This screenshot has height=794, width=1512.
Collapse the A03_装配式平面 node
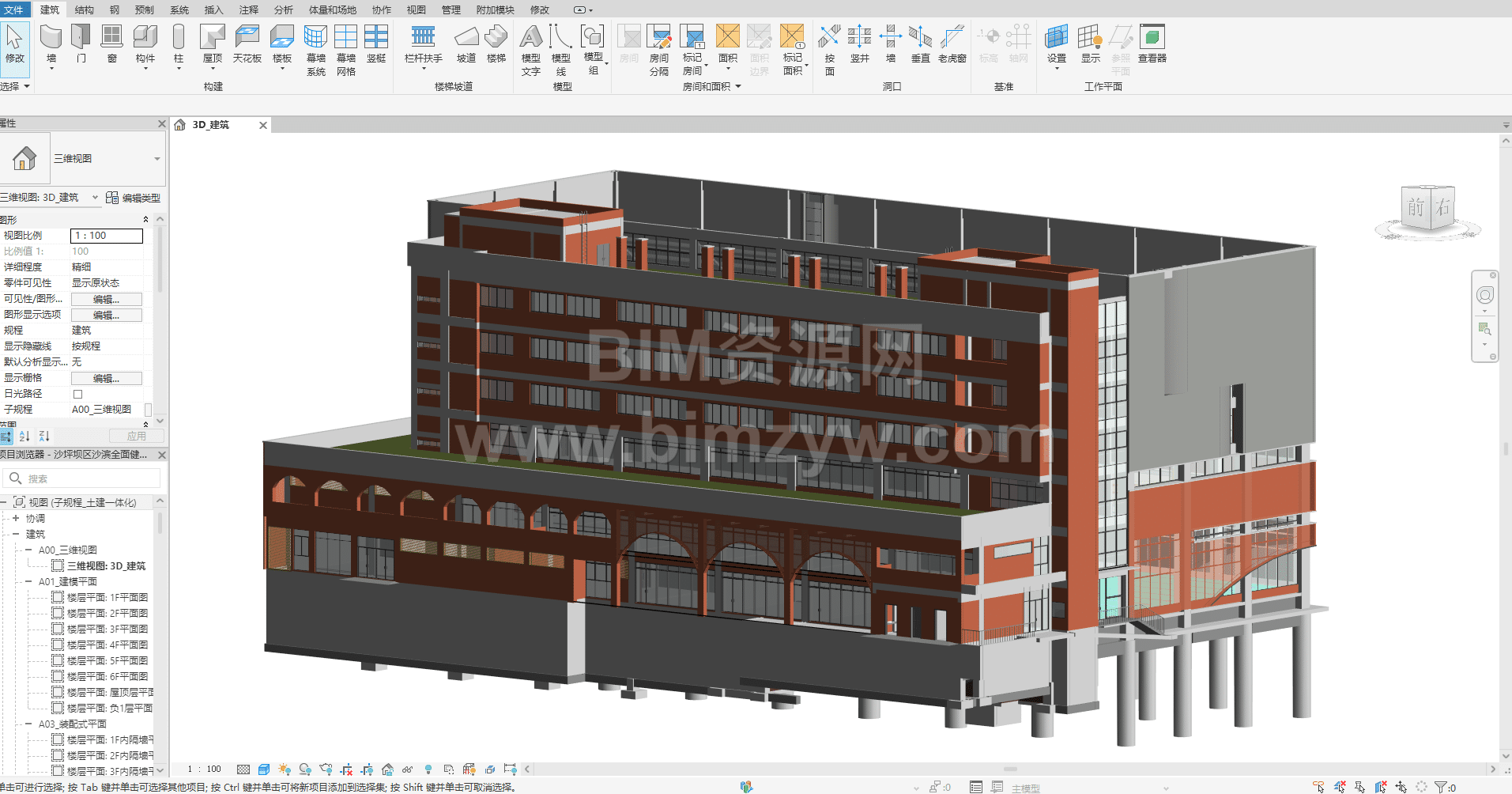point(28,724)
